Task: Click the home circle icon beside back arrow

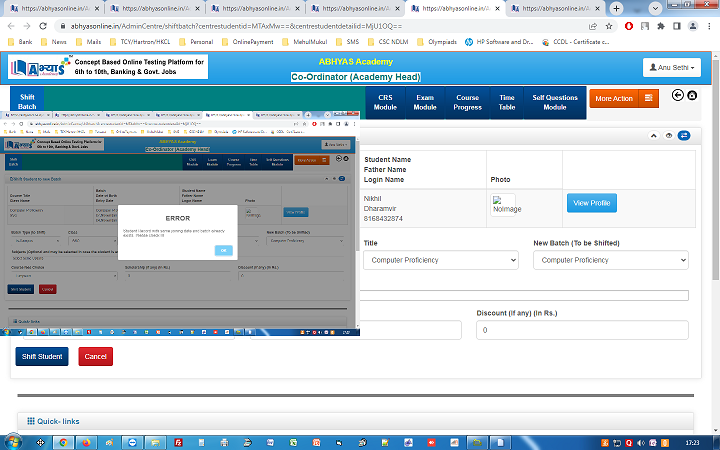Action: [692, 96]
